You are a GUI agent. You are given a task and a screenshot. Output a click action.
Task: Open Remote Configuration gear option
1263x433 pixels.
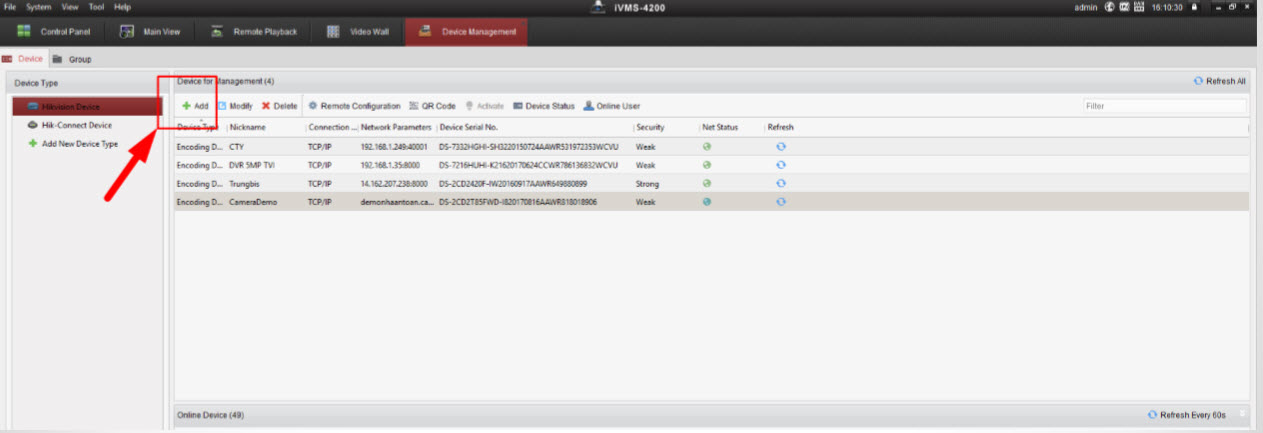(353, 106)
